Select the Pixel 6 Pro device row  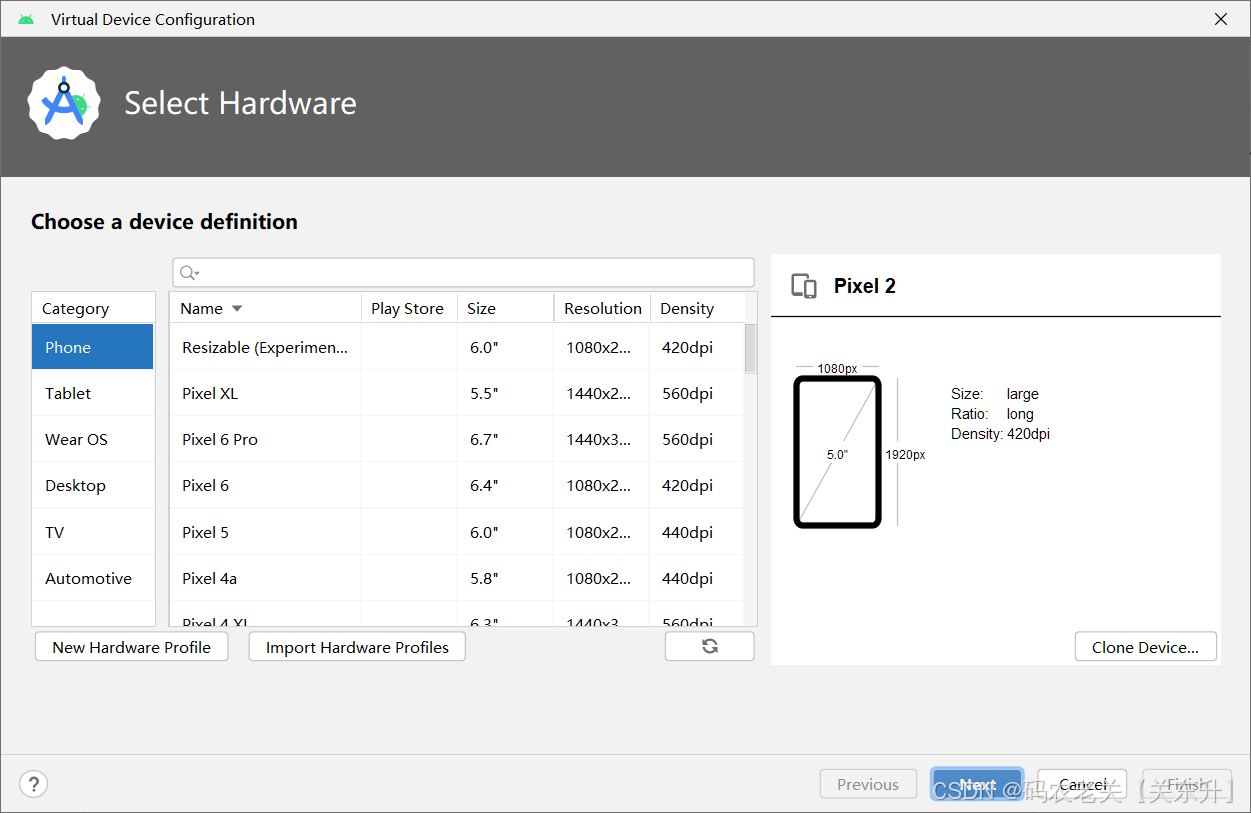point(457,439)
